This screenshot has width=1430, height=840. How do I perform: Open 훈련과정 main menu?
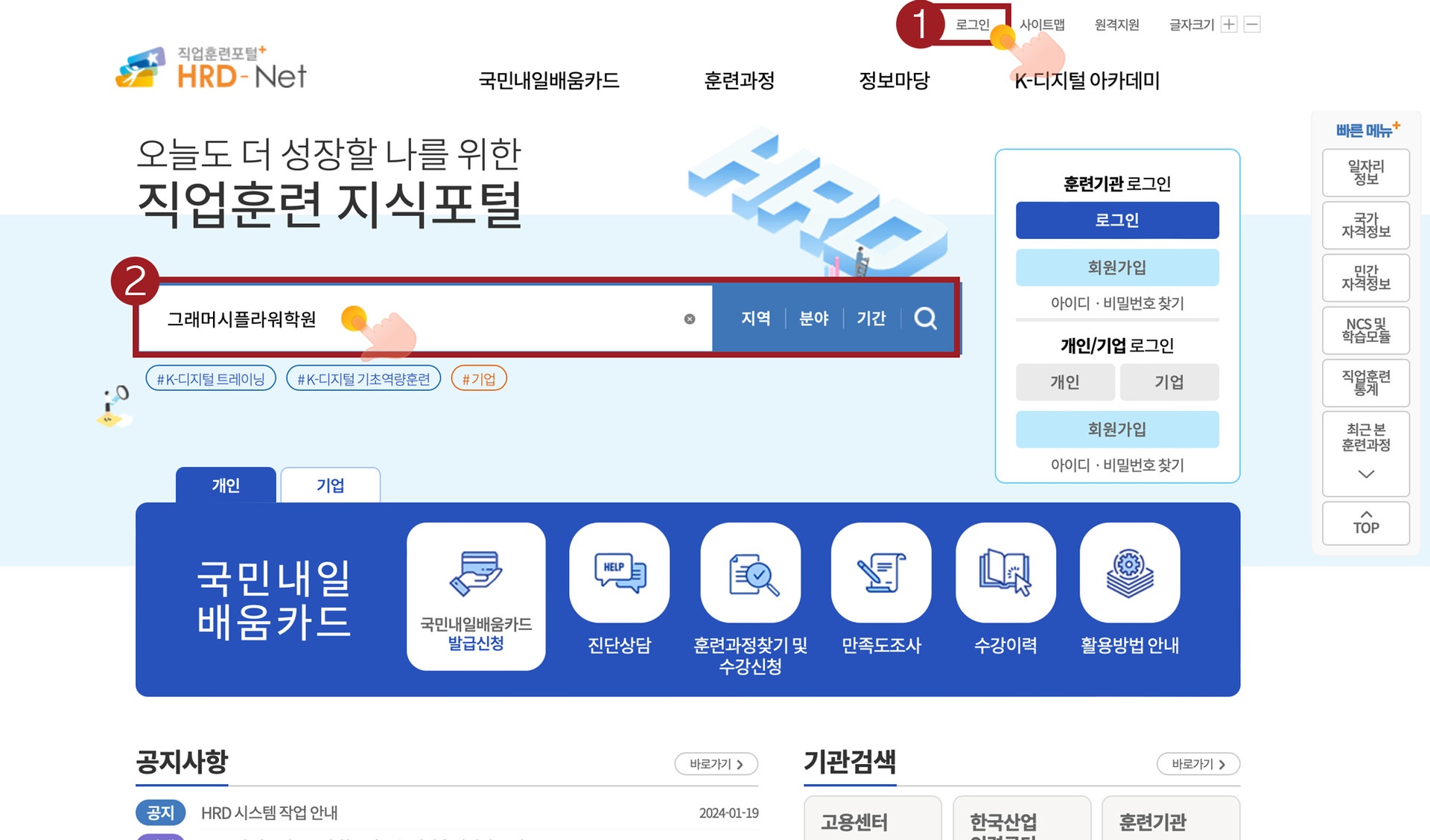tap(739, 80)
